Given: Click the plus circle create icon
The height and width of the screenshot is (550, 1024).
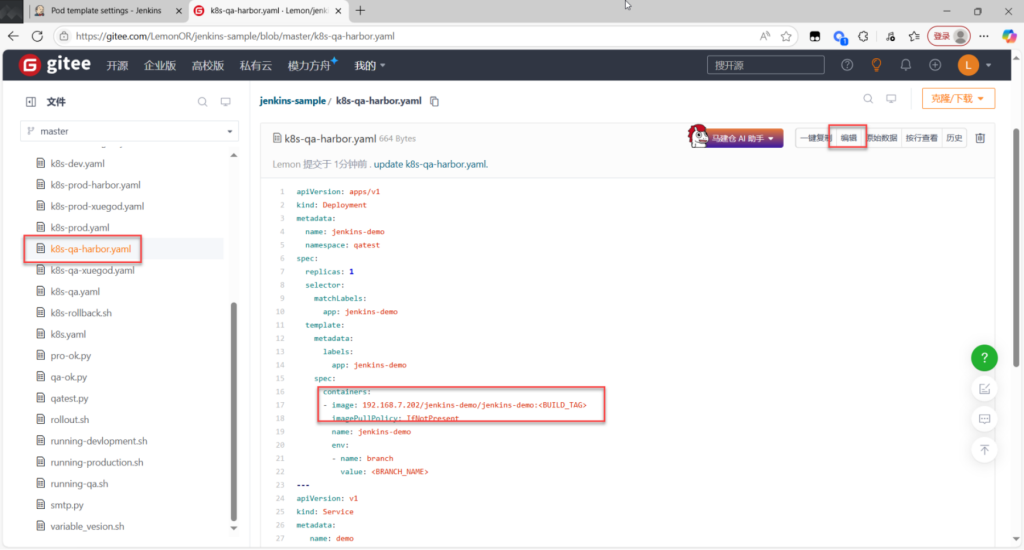Looking at the screenshot, I should click(935, 65).
